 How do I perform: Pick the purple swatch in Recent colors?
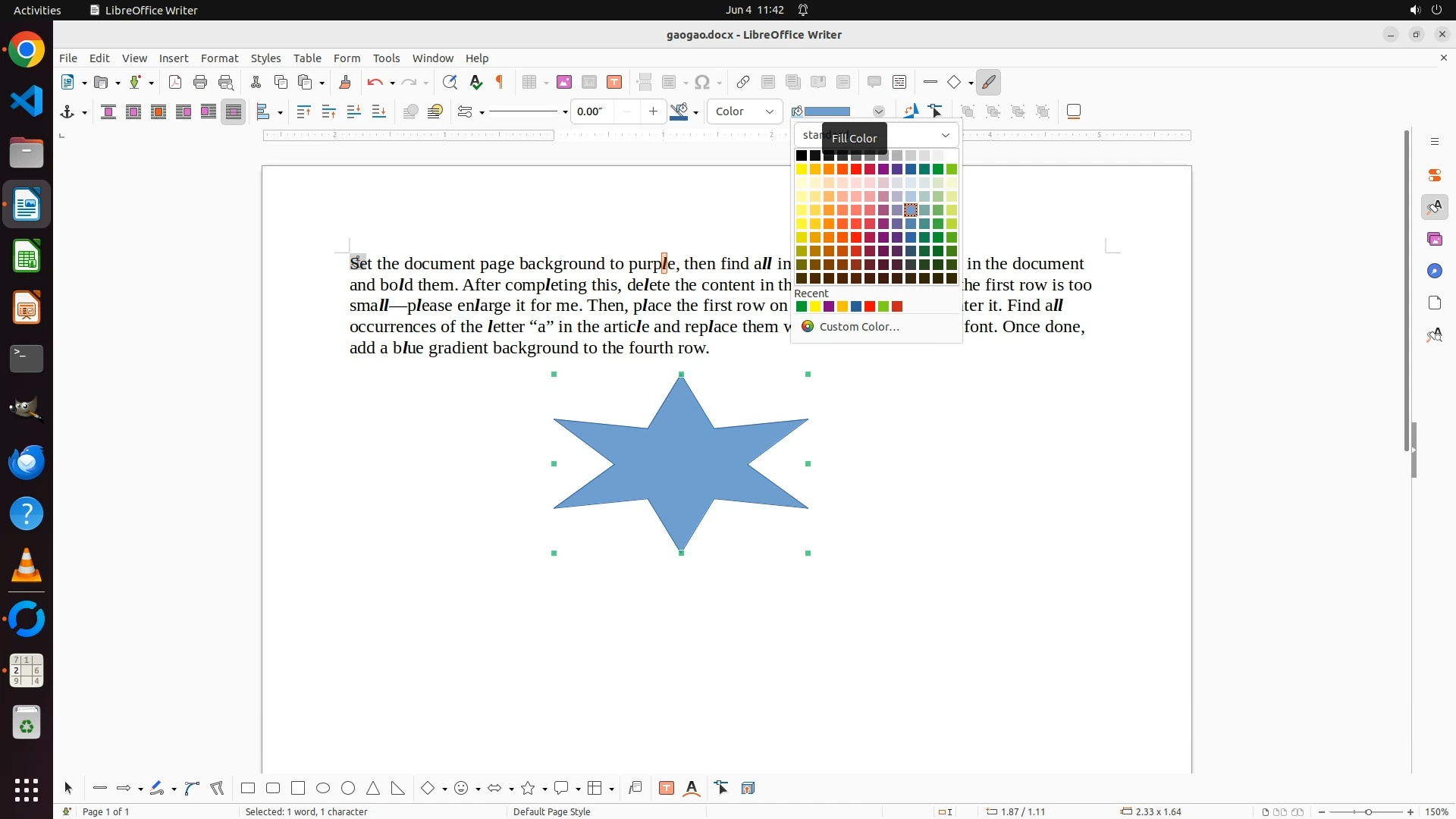click(x=829, y=307)
